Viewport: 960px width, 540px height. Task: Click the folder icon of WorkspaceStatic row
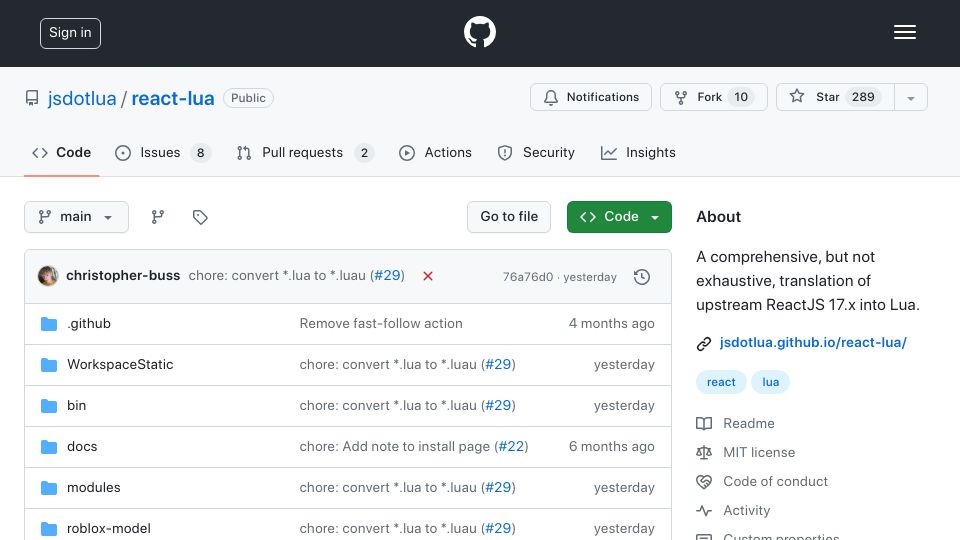tap(49, 365)
